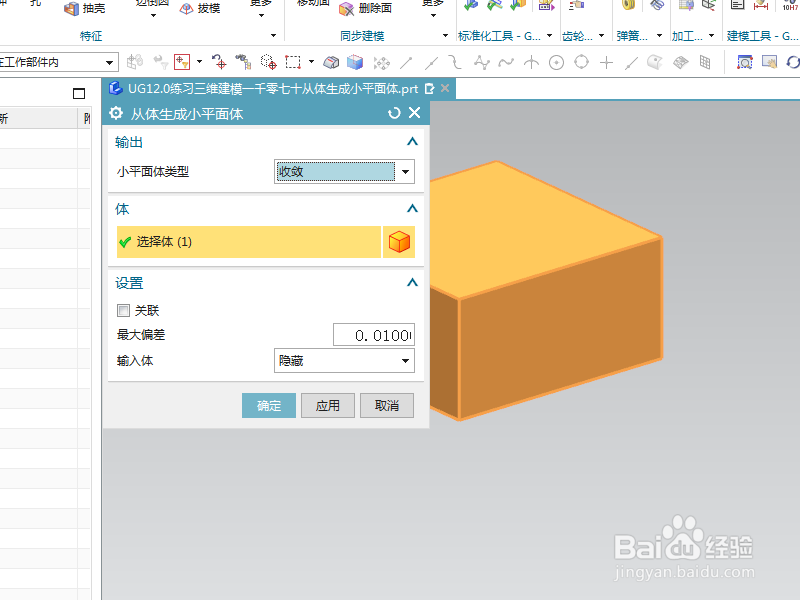The image size is (800, 600).
Task: Click the reset icon in the dialog title bar
Action: tap(394, 113)
